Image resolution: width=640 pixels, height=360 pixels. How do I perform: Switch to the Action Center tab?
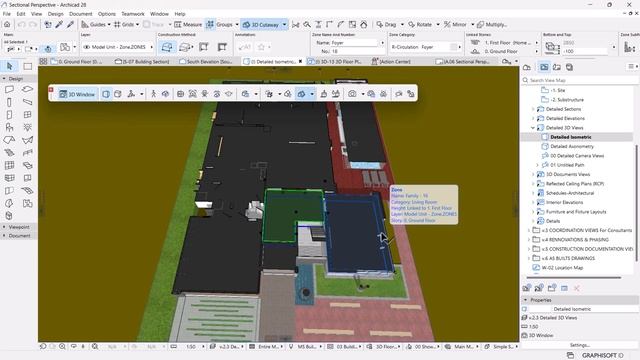click(x=391, y=62)
